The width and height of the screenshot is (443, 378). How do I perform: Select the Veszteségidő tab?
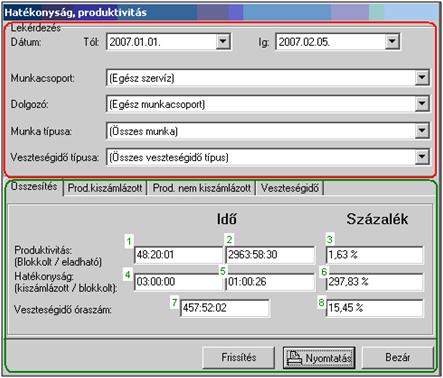(x=290, y=188)
